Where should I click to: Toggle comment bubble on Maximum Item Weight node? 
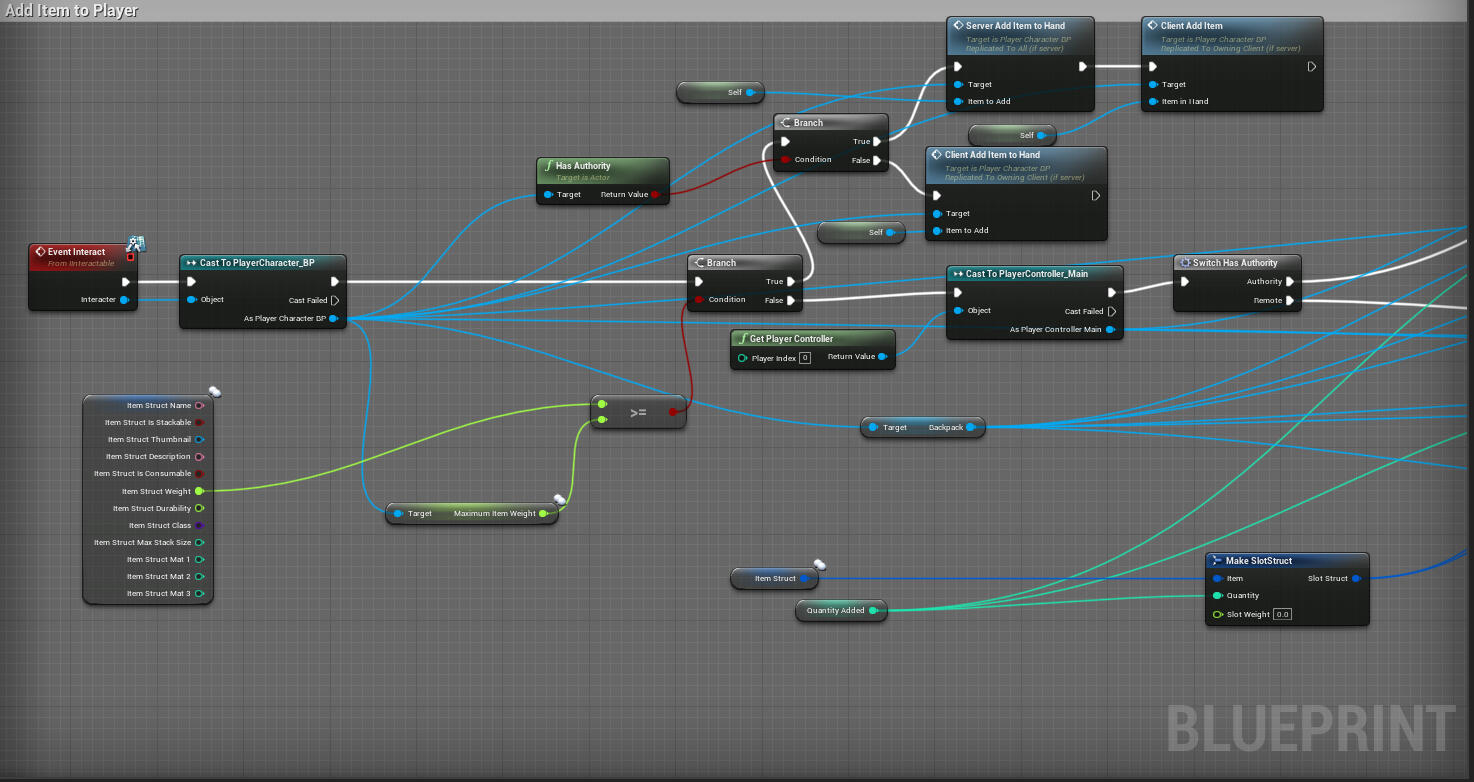point(560,499)
